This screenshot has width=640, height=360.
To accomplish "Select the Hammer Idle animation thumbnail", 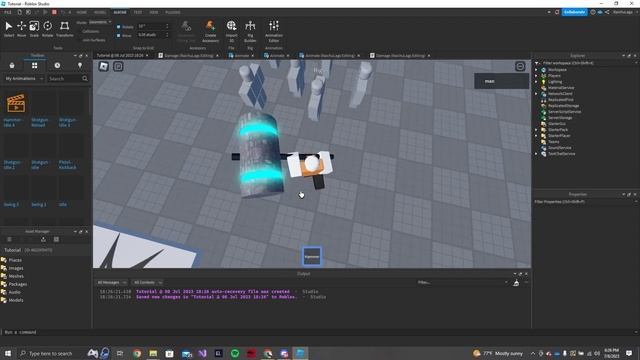I will point(16,103).
